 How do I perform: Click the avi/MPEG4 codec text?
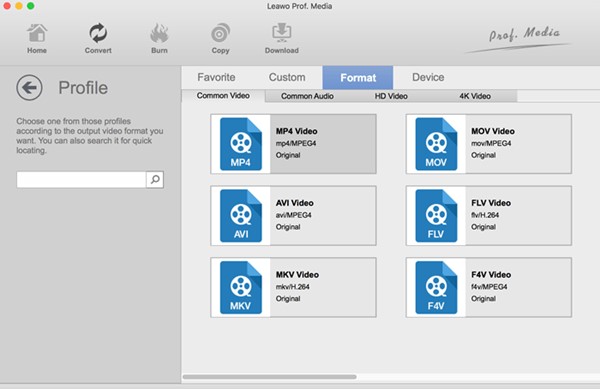[293, 215]
